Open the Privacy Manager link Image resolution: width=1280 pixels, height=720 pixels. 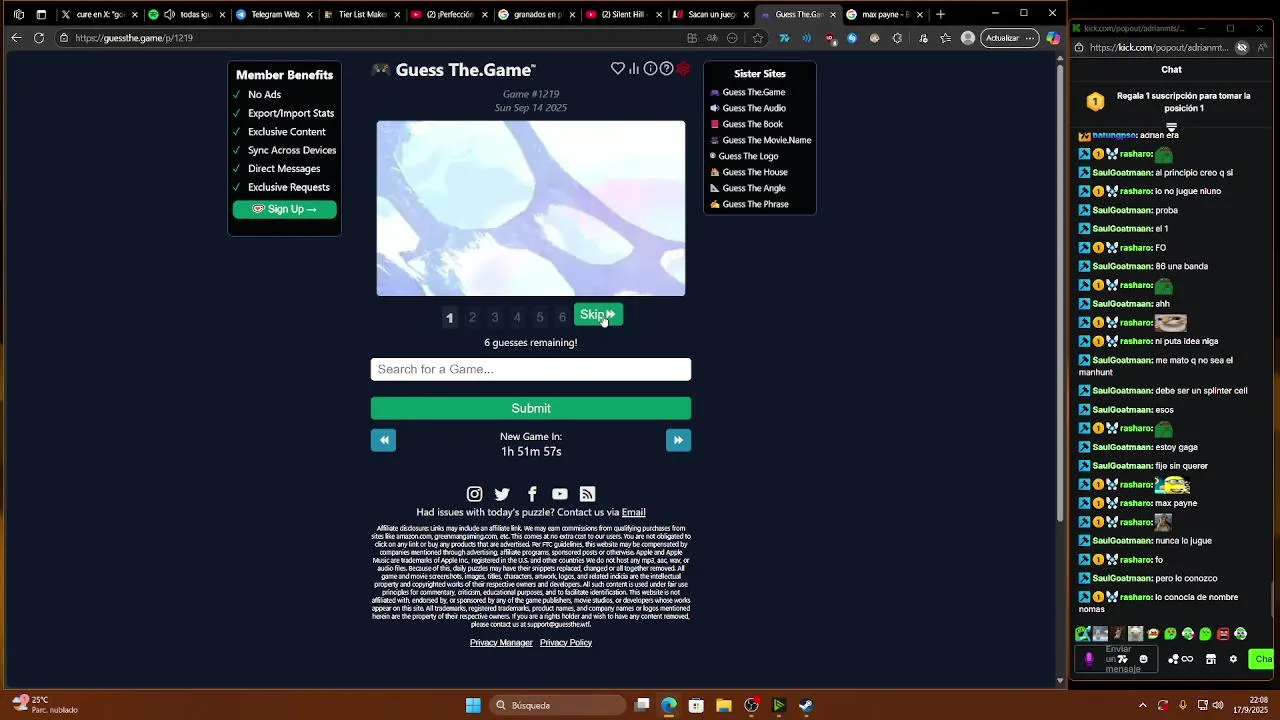pos(501,643)
